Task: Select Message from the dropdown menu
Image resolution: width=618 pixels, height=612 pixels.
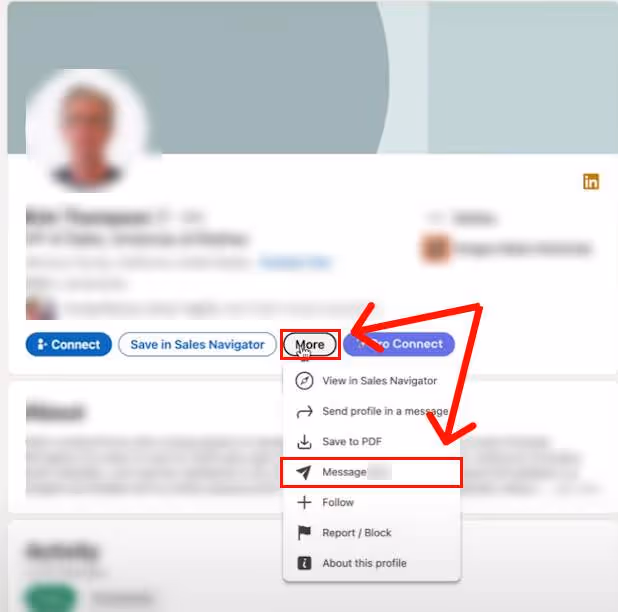Action: click(371, 472)
